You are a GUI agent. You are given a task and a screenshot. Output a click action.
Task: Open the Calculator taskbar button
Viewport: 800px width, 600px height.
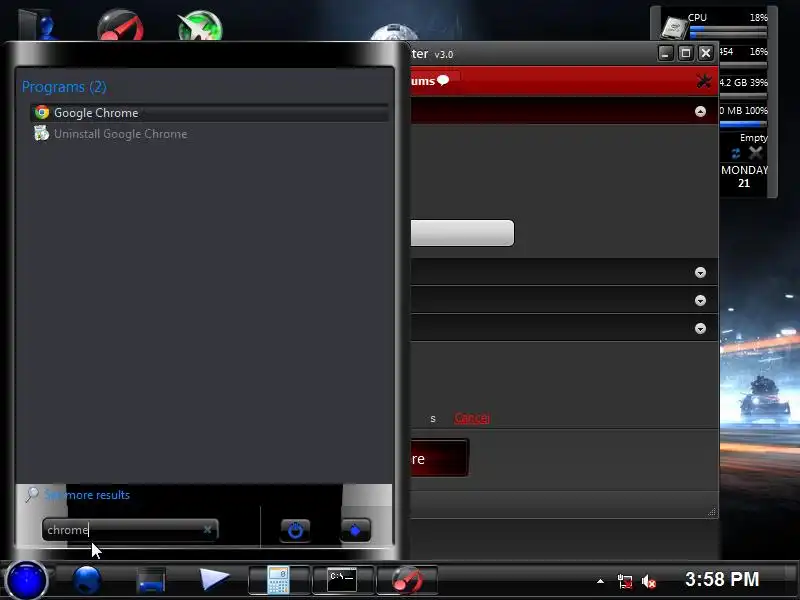coord(279,580)
